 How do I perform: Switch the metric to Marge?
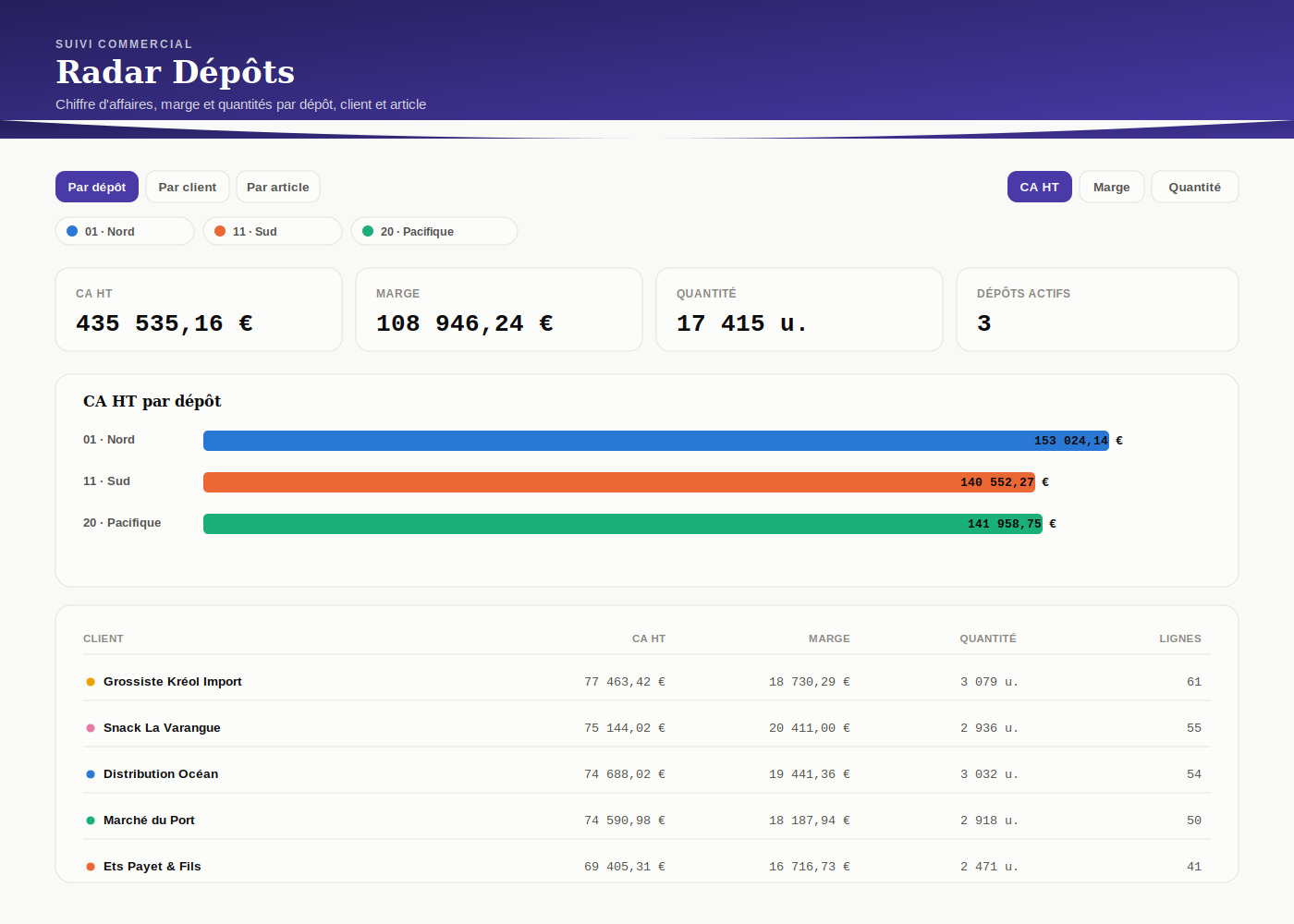(1112, 187)
